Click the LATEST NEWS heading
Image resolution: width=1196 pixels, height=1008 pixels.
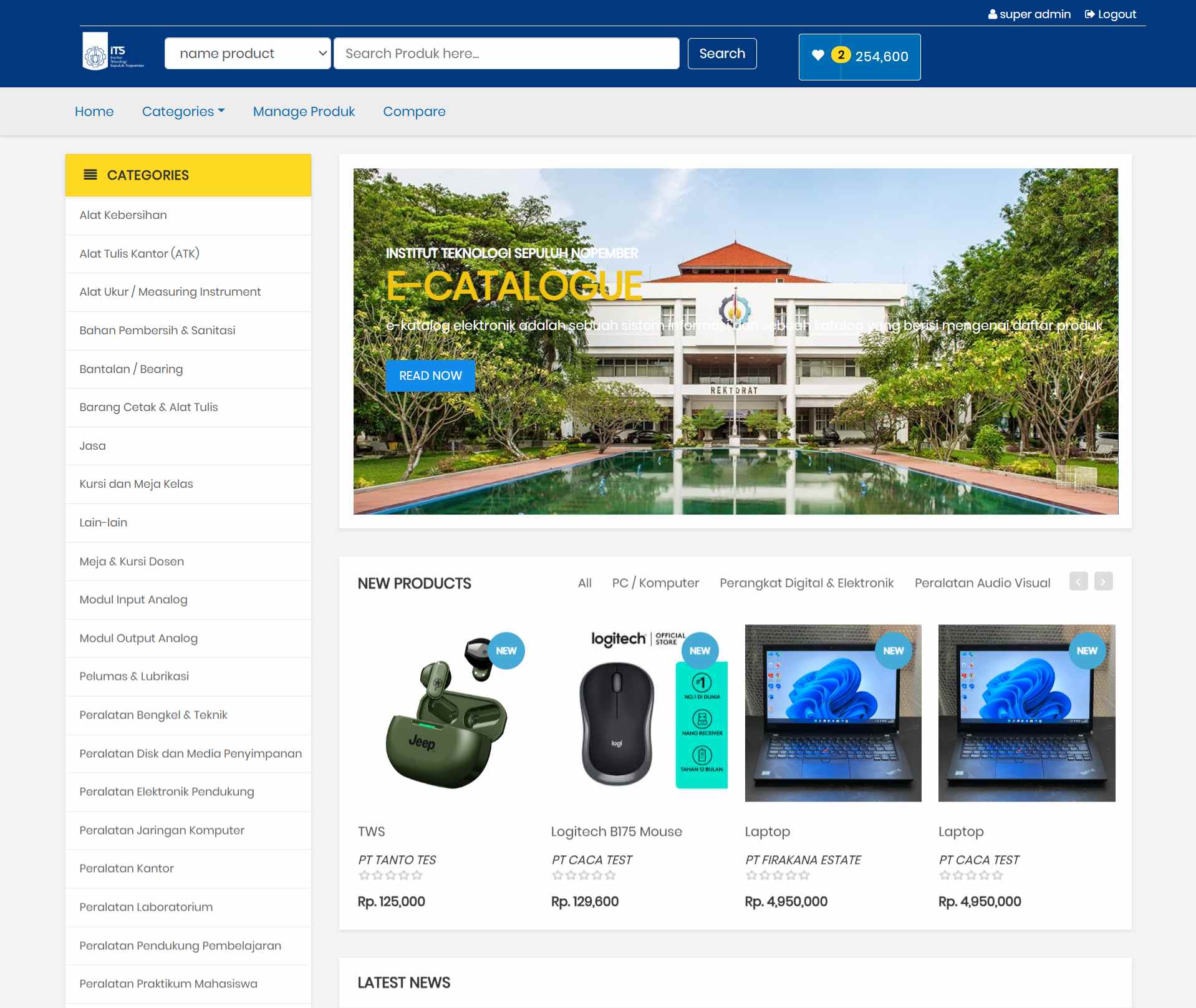pyautogui.click(x=404, y=982)
